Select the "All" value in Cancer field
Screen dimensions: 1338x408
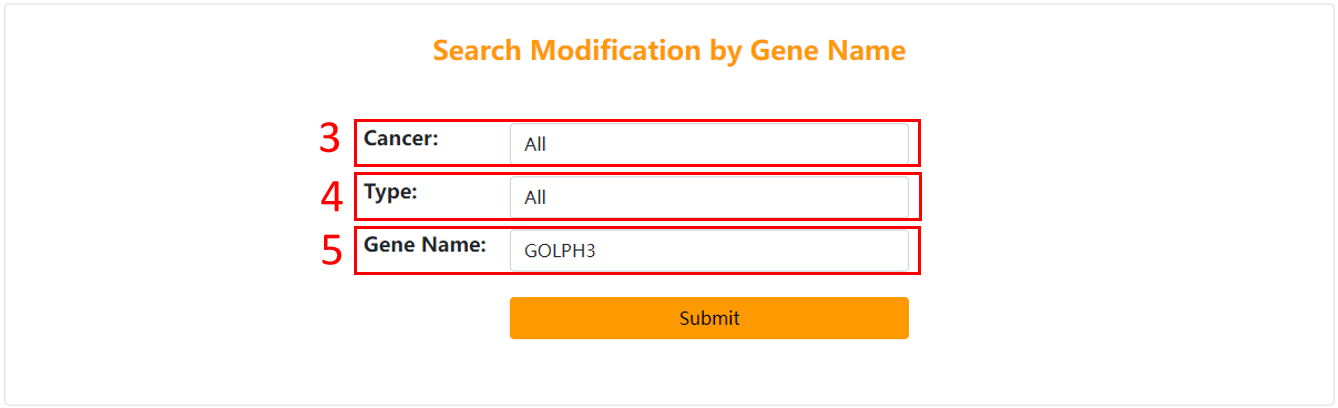click(535, 145)
